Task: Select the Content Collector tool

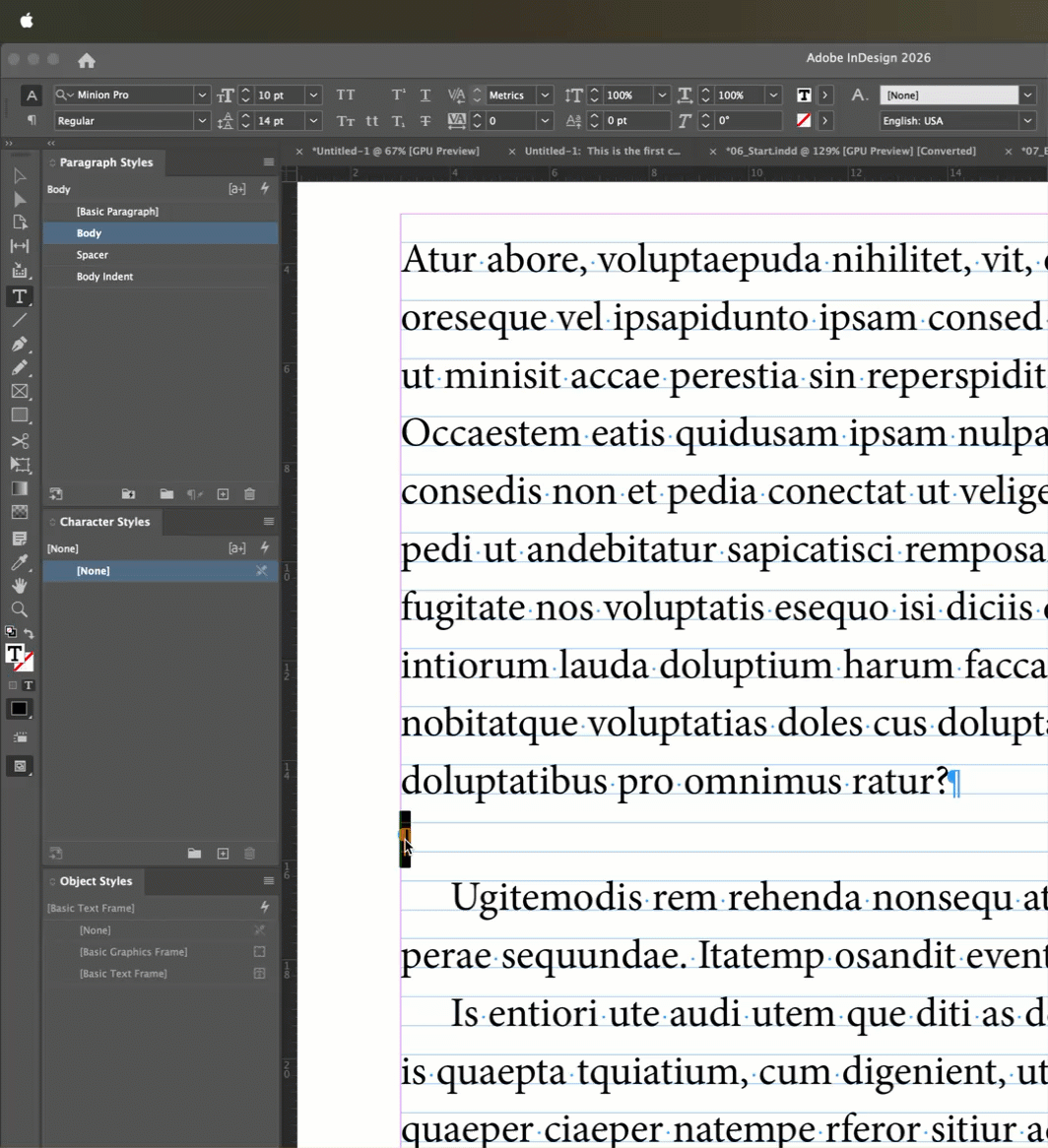Action: (x=20, y=271)
